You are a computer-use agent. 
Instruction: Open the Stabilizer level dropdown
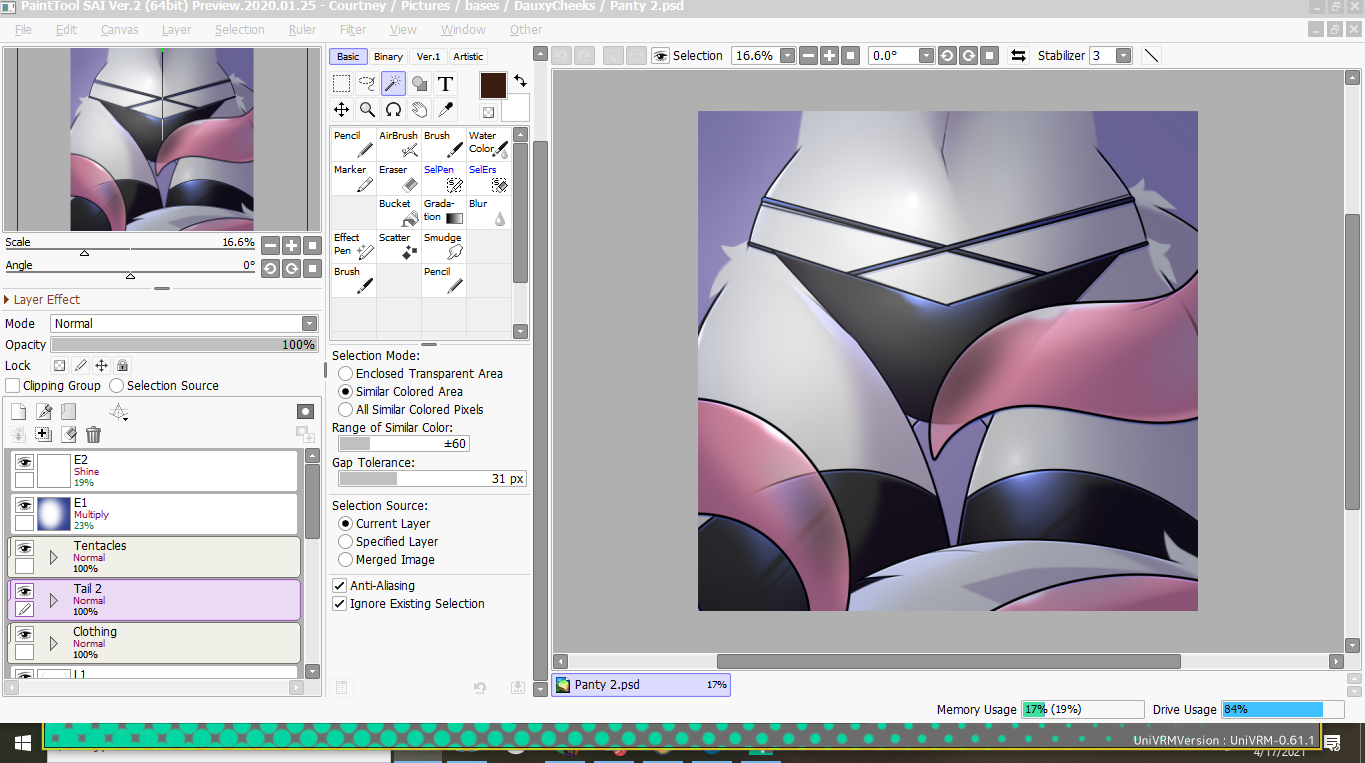(1123, 56)
